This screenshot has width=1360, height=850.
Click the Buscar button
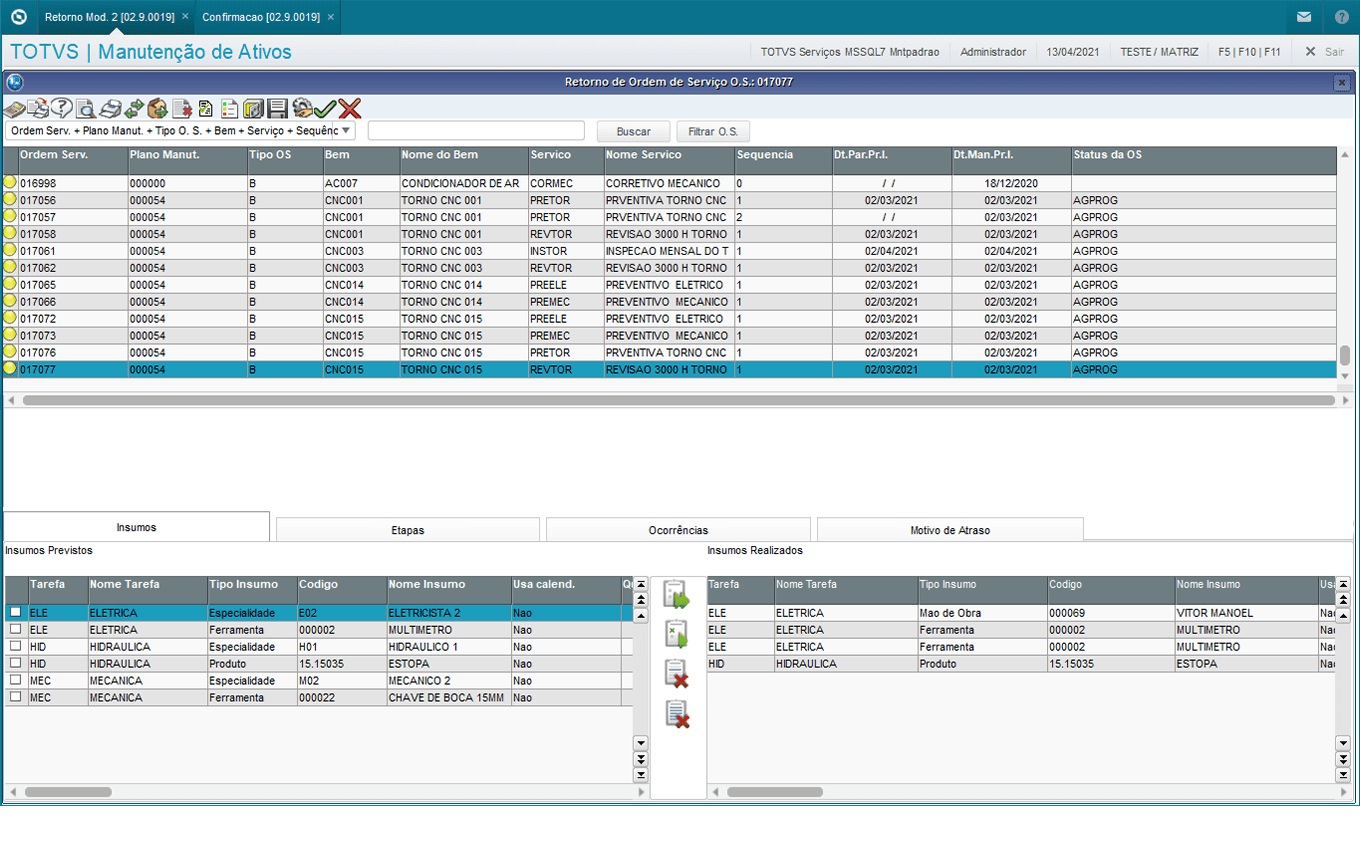click(633, 131)
